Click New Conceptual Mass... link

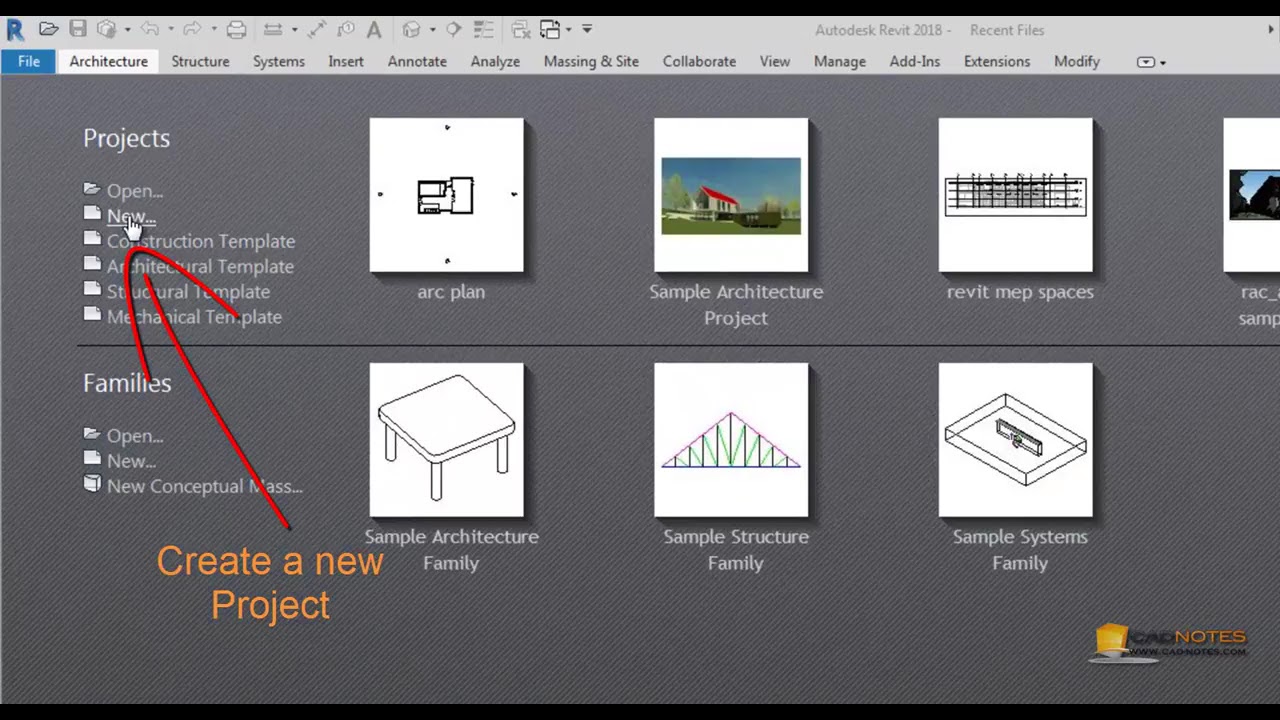pyautogui.click(x=205, y=486)
